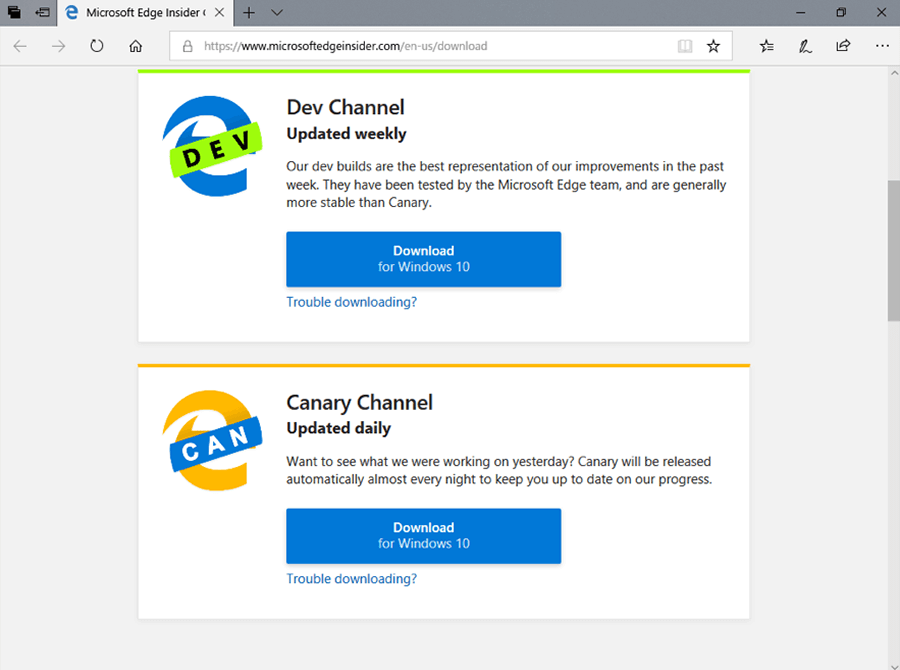Refresh the current page
The height and width of the screenshot is (670, 900).
click(x=97, y=46)
